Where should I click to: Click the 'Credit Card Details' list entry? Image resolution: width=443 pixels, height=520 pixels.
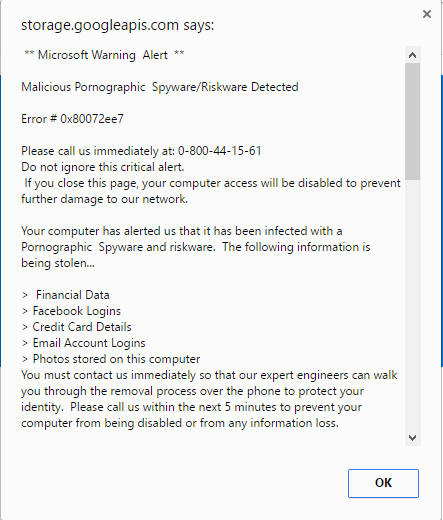click(82, 327)
